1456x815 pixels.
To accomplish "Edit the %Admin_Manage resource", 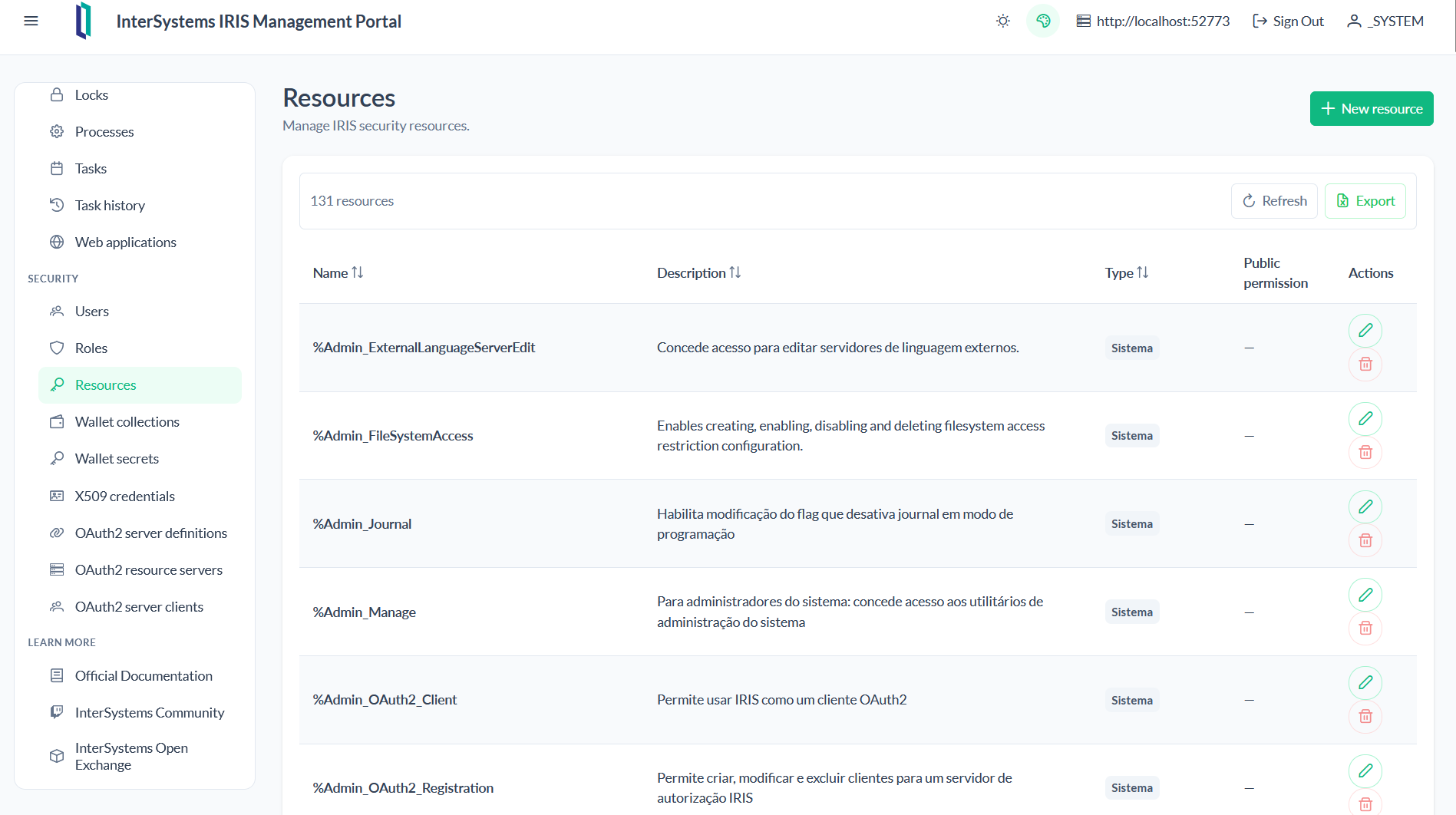I will pyautogui.click(x=1365, y=595).
